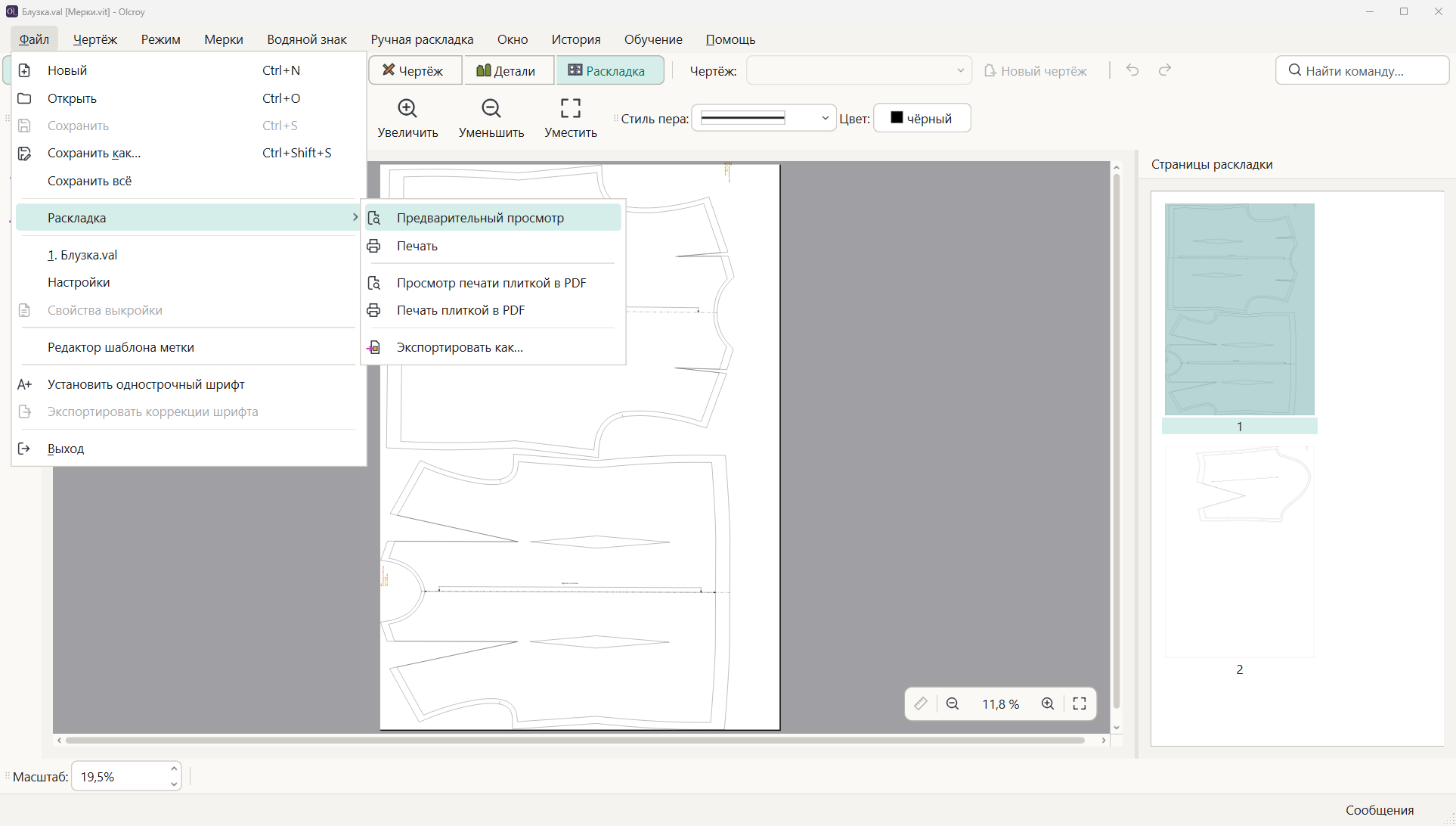
Task: Click the redo arrow in the toolbar
Action: pos(1165,70)
